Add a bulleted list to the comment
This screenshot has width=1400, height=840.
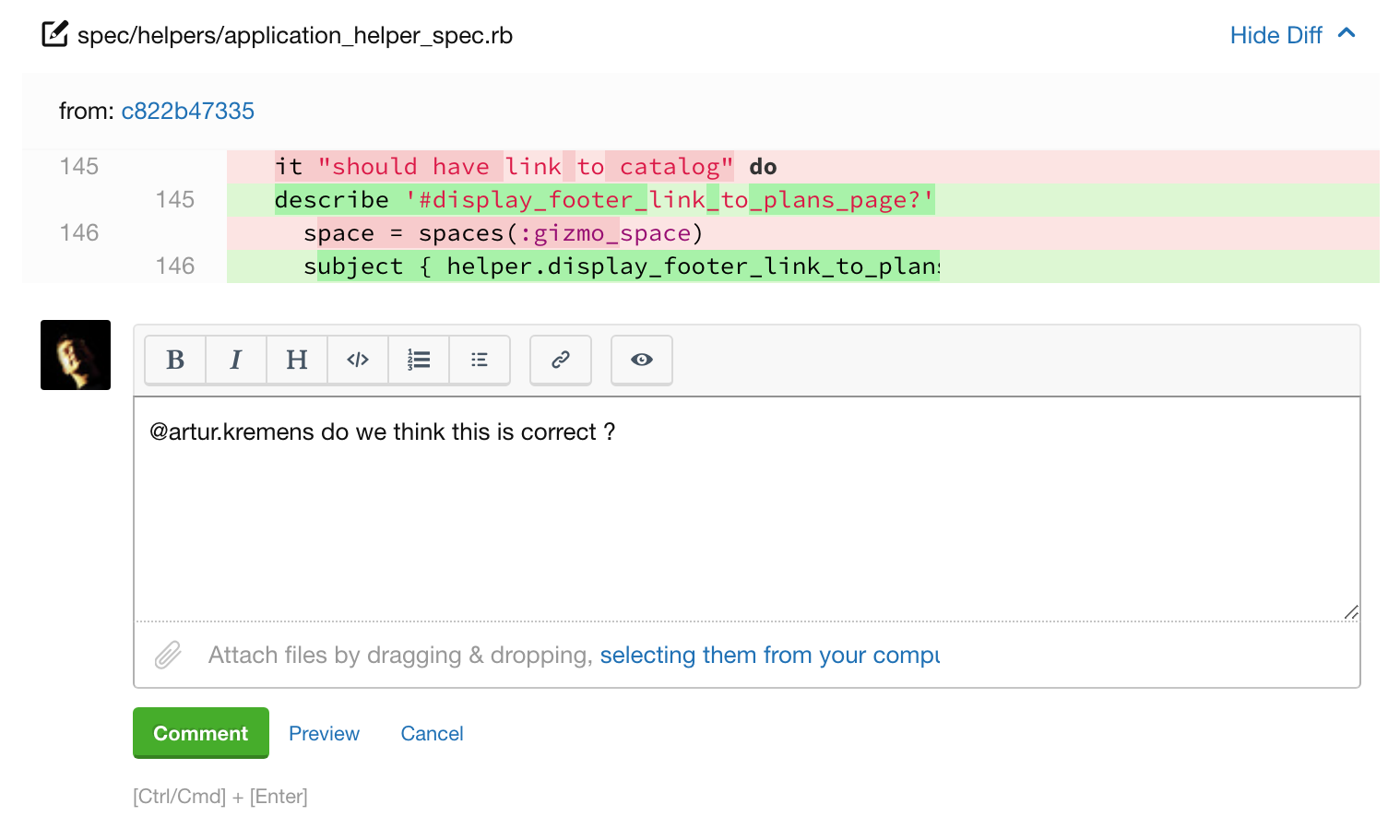coord(480,360)
